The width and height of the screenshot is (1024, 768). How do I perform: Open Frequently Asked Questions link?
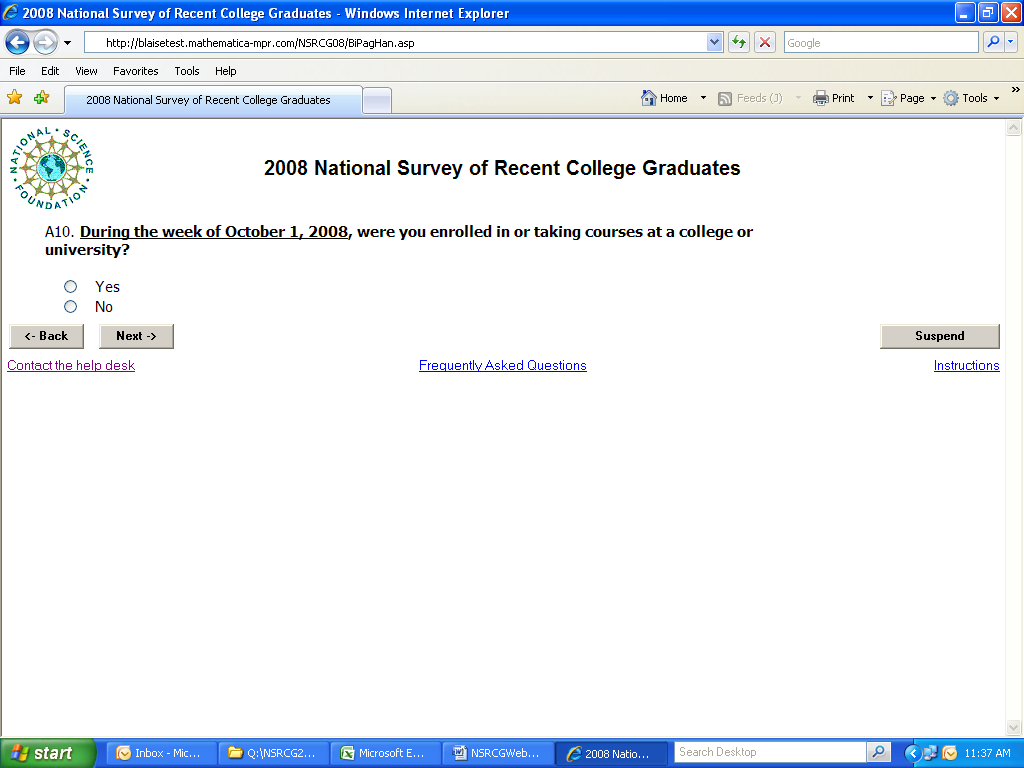click(503, 366)
